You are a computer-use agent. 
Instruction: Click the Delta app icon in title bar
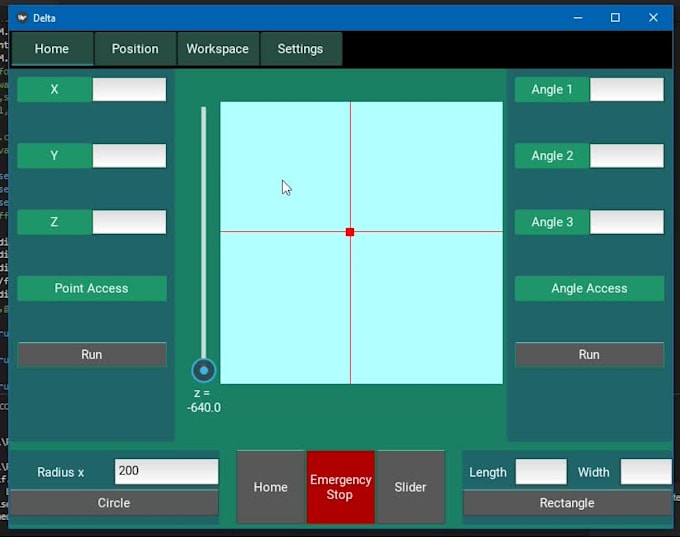click(x=22, y=18)
